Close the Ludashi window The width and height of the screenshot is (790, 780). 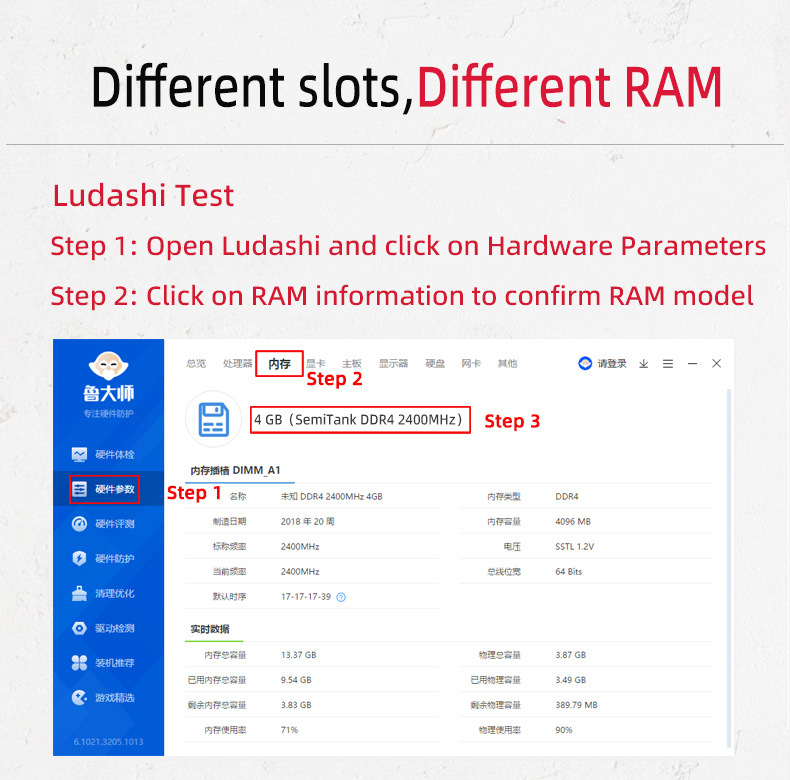point(716,363)
